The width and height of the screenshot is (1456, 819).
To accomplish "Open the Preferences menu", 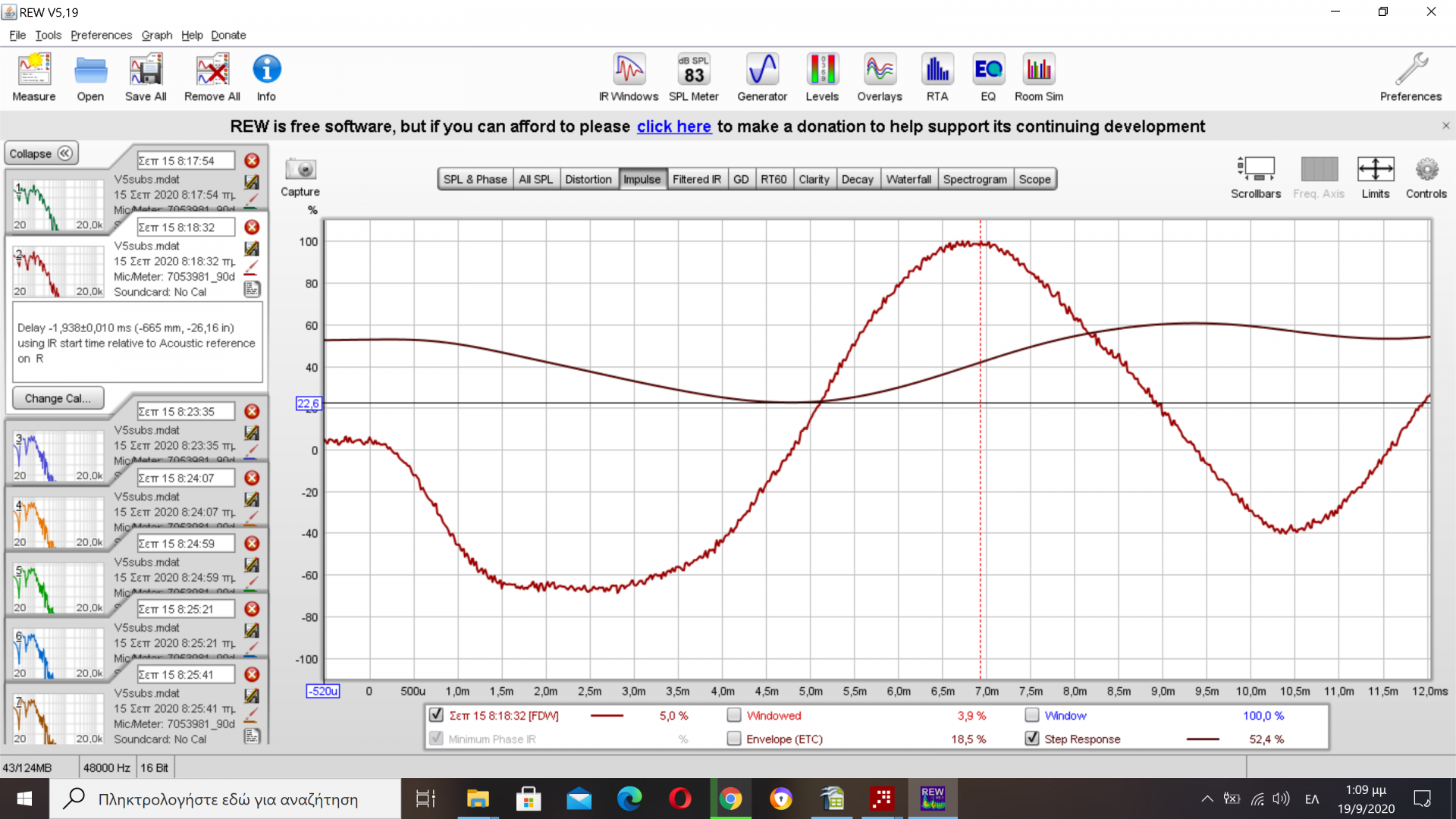I will tap(101, 35).
